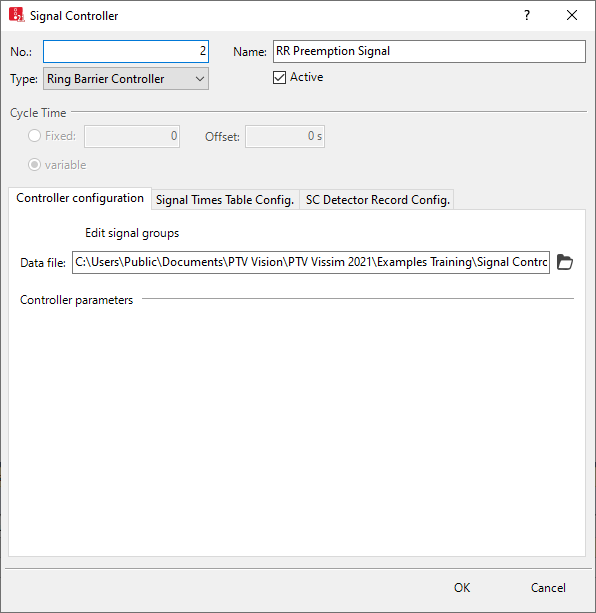Select the variable cycle time radio button

[x=34, y=165]
